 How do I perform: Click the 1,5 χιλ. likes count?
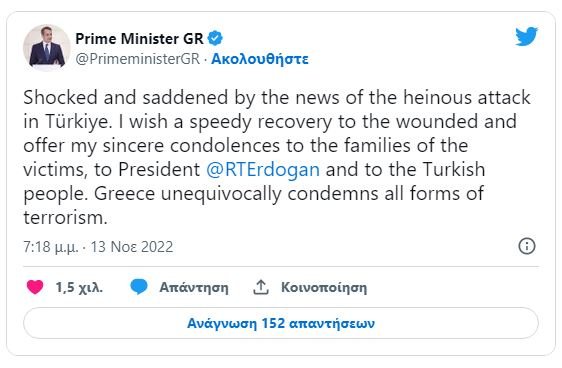click(x=79, y=287)
